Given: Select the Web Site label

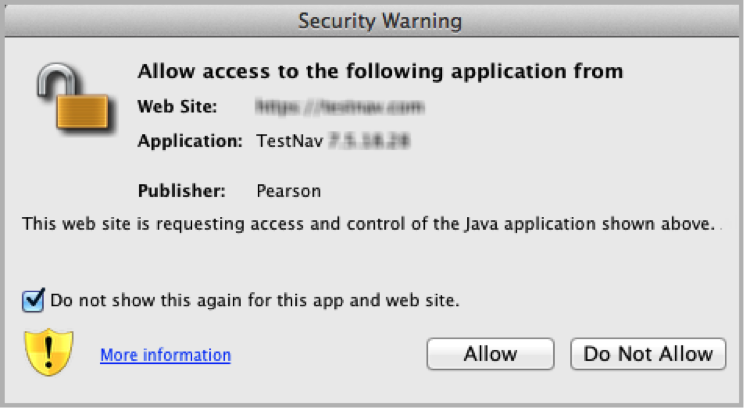Looking at the screenshot, I should tap(170, 105).
